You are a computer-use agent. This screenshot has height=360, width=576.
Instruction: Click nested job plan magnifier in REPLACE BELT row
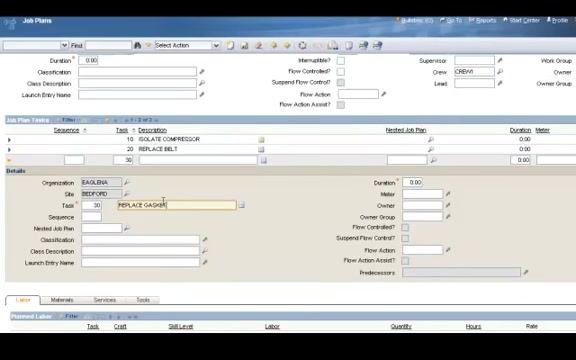(431, 150)
